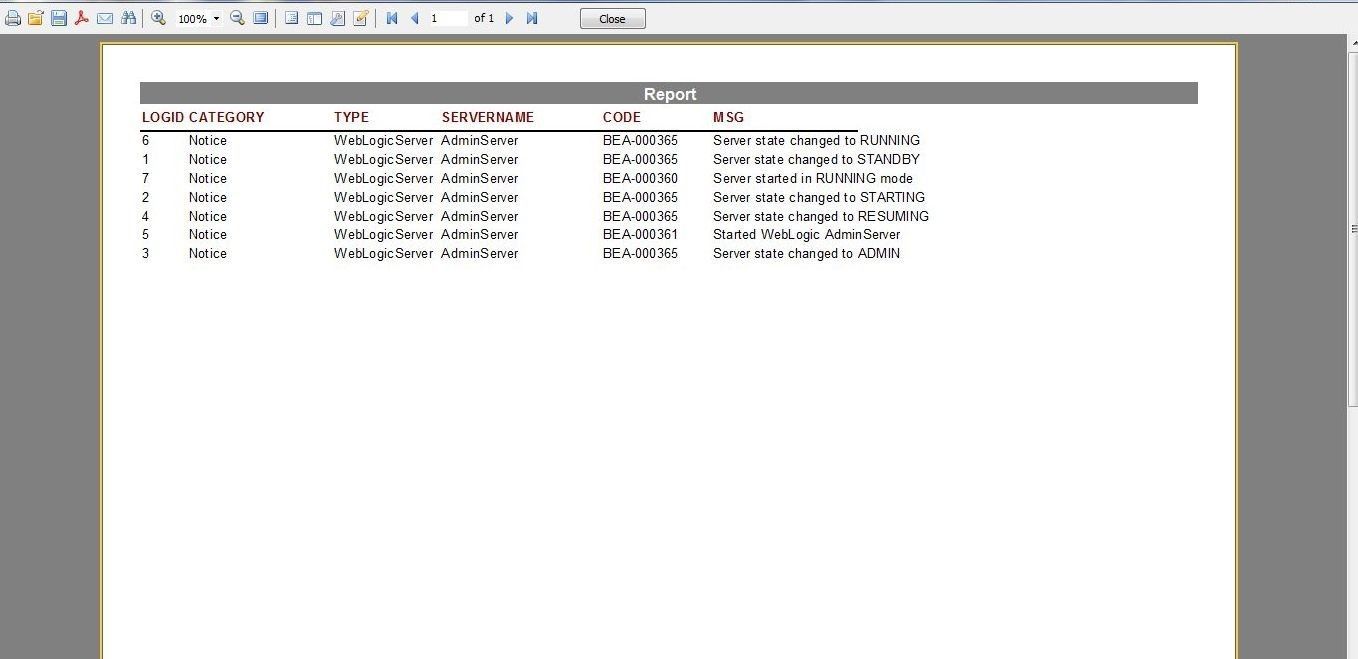Click the CATEGORY column header

click(x=226, y=117)
